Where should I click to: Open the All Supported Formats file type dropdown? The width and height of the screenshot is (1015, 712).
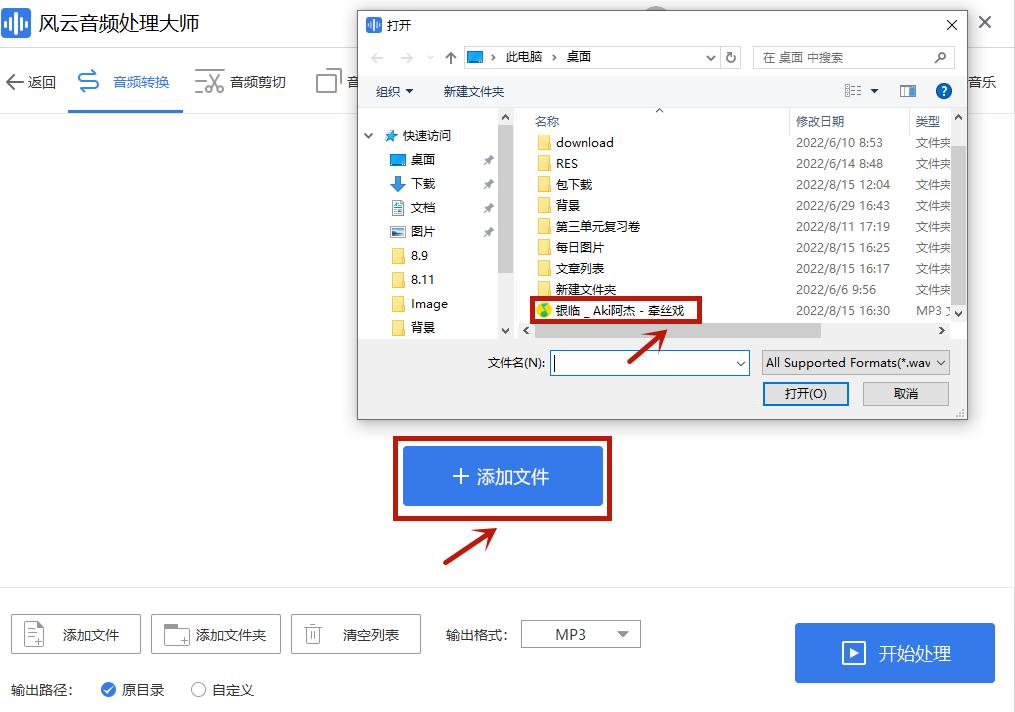pyautogui.click(x=855, y=362)
